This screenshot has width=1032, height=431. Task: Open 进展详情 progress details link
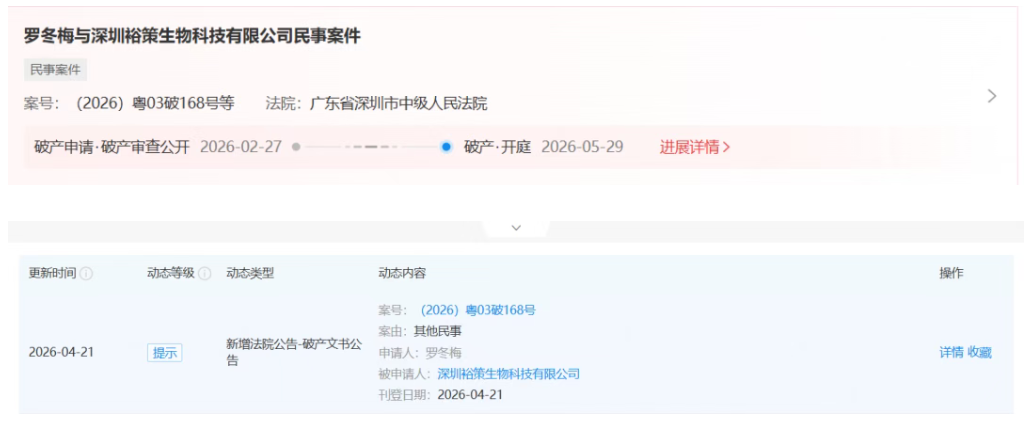coord(695,147)
